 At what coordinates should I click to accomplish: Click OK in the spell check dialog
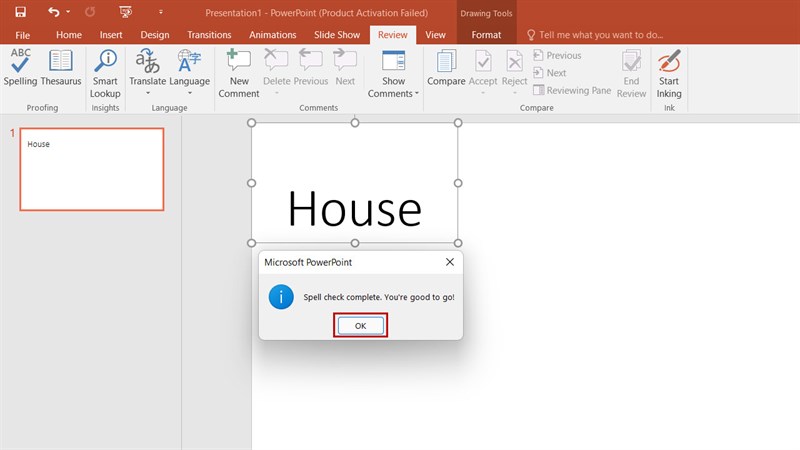point(360,326)
